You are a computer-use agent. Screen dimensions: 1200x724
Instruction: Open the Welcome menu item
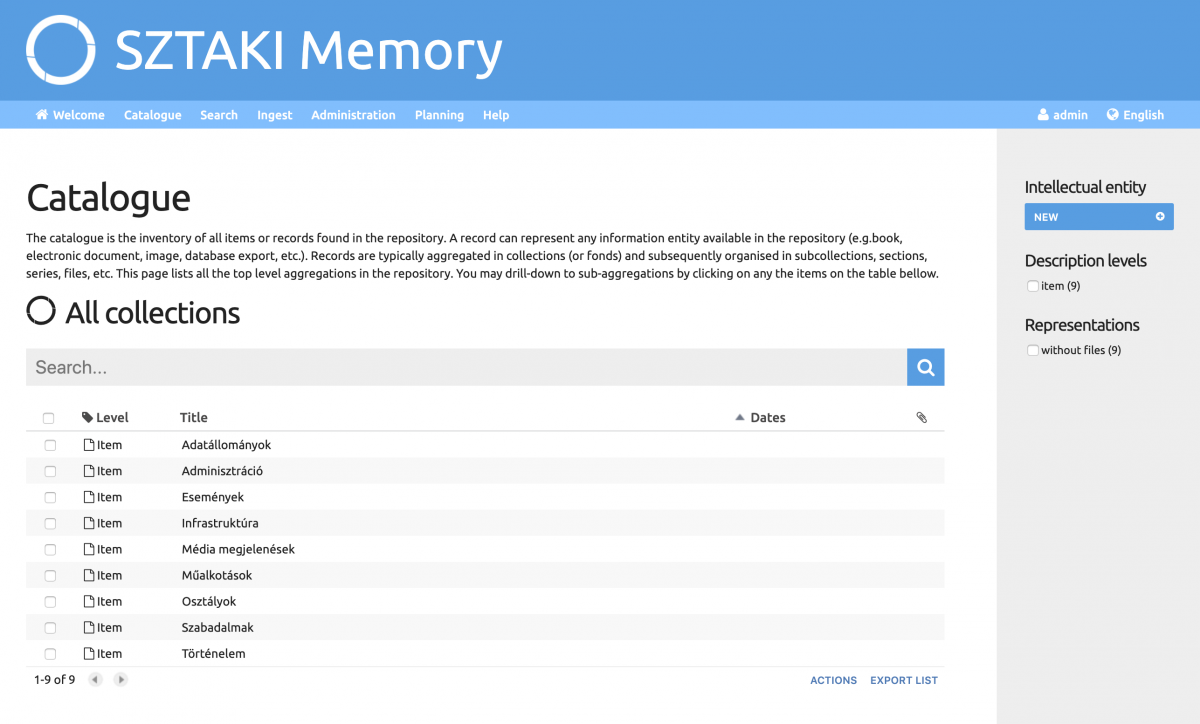click(x=70, y=115)
